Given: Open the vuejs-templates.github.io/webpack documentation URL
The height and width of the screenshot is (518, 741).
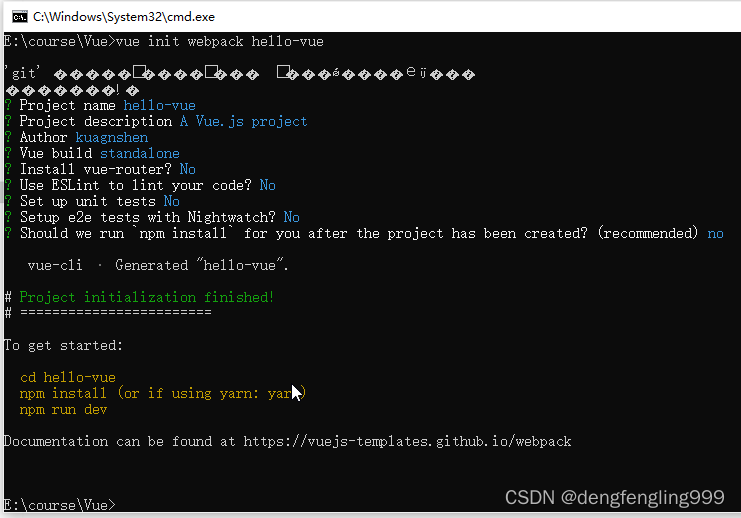Looking at the screenshot, I should coord(407,441).
